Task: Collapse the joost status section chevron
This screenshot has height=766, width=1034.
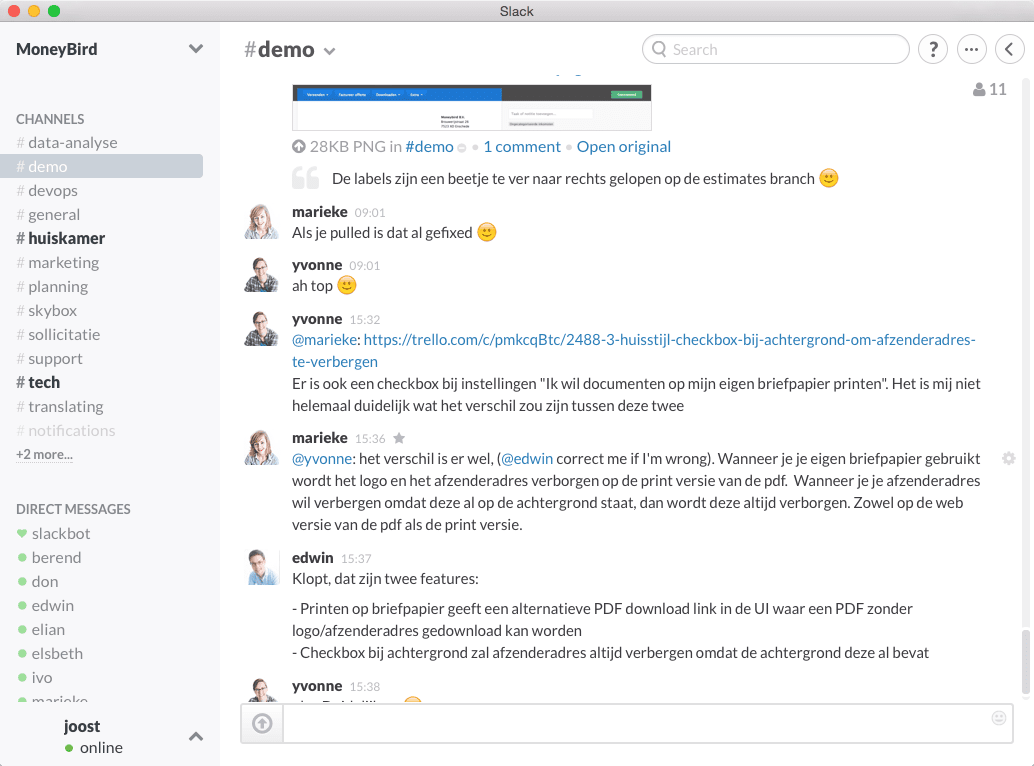Action: (x=196, y=735)
